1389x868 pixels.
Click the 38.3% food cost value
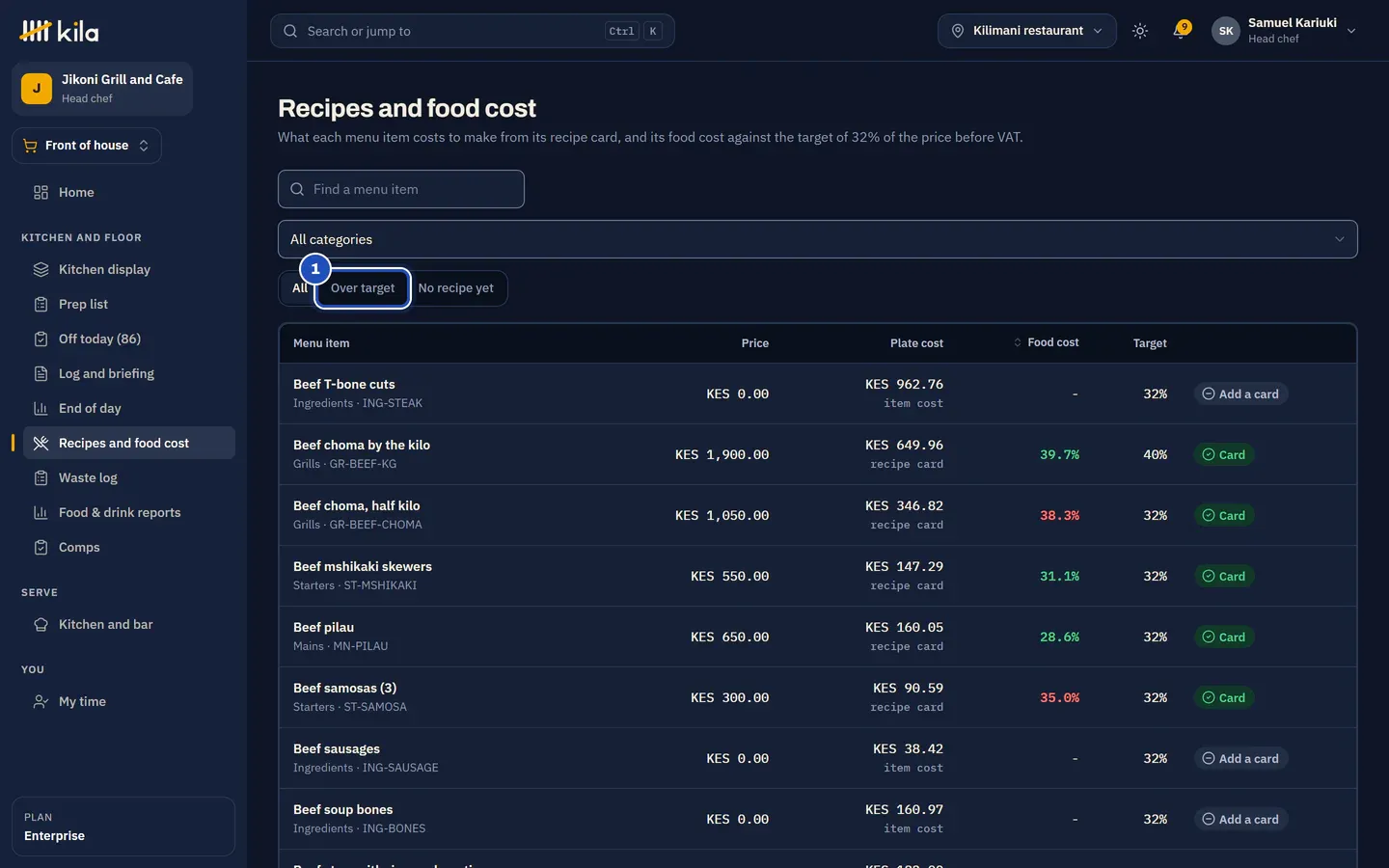click(x=1059, y=515)
